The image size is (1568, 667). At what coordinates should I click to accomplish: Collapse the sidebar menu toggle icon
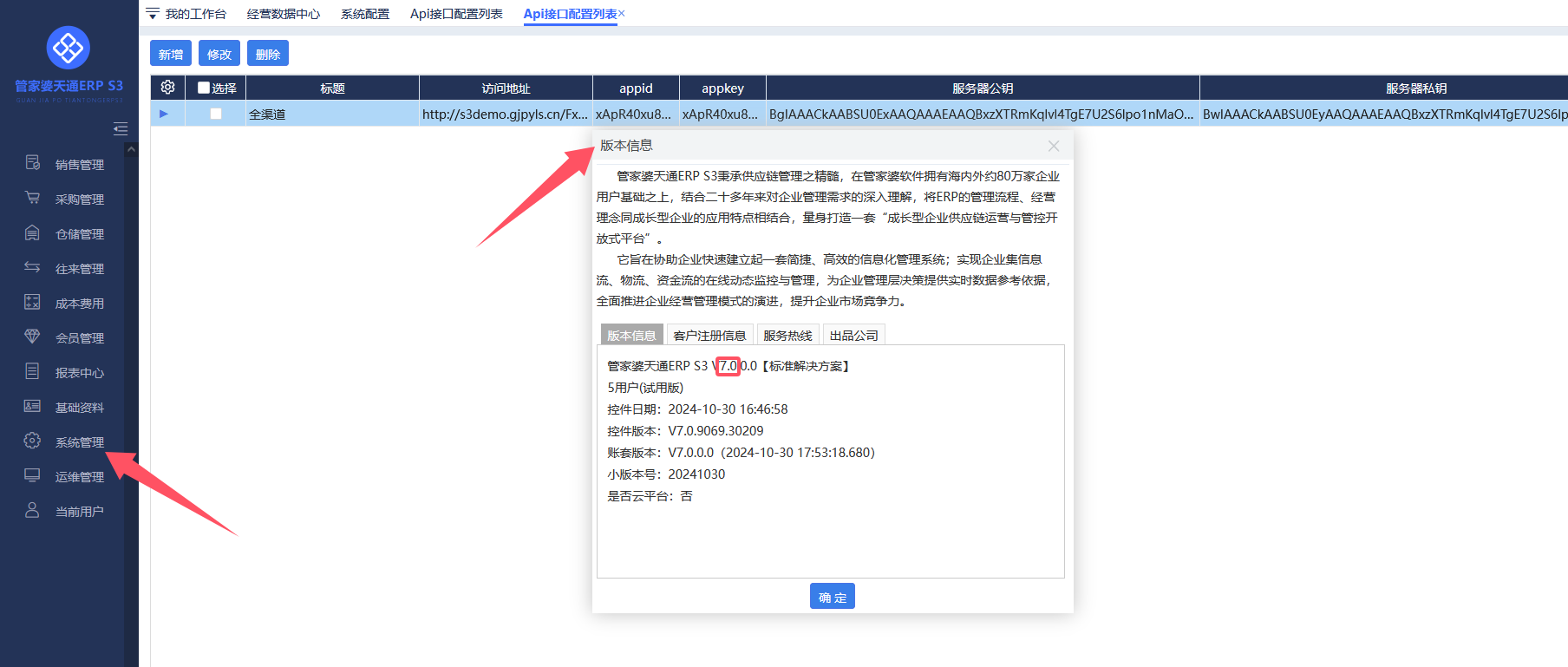121,129
